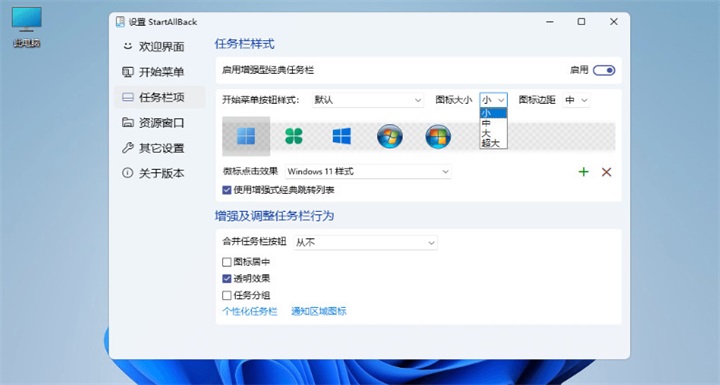Open the 图标边距 dropdown
Image resolution: width=720 pixels, height=385 pixels.
click(x=576, y=100)
